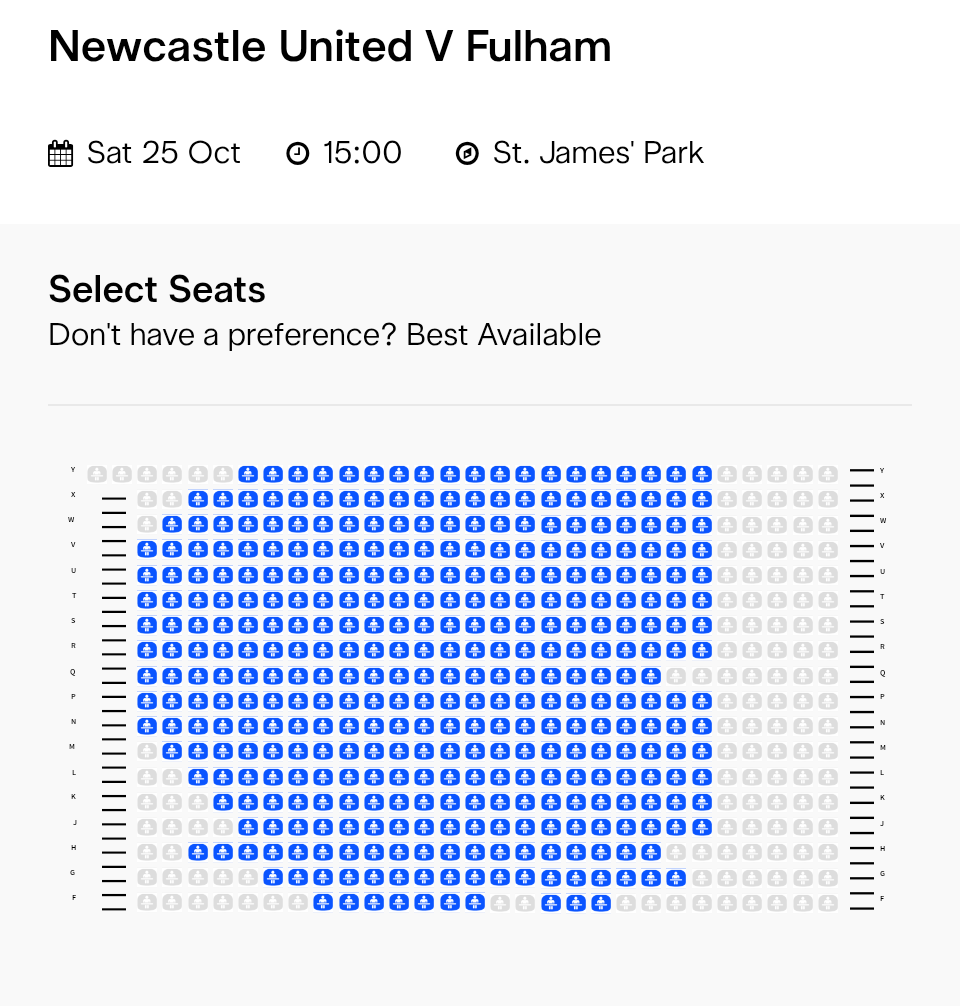This screenshot has height=1006, width=960.
Task: Click the leftmost grey unavailable seat in row Y
Action: pos(97,474)
